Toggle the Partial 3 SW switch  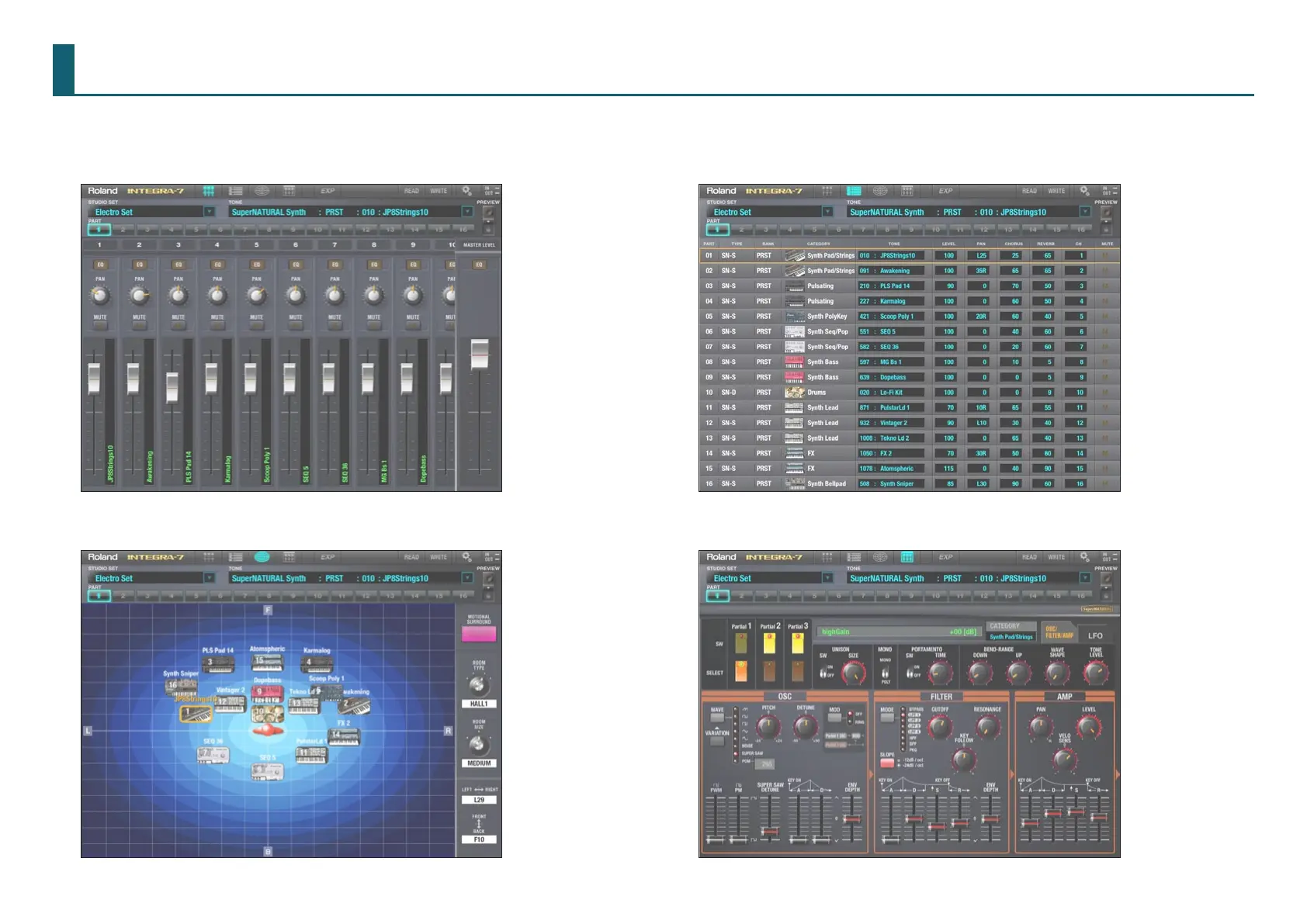(x=797, y=643)
